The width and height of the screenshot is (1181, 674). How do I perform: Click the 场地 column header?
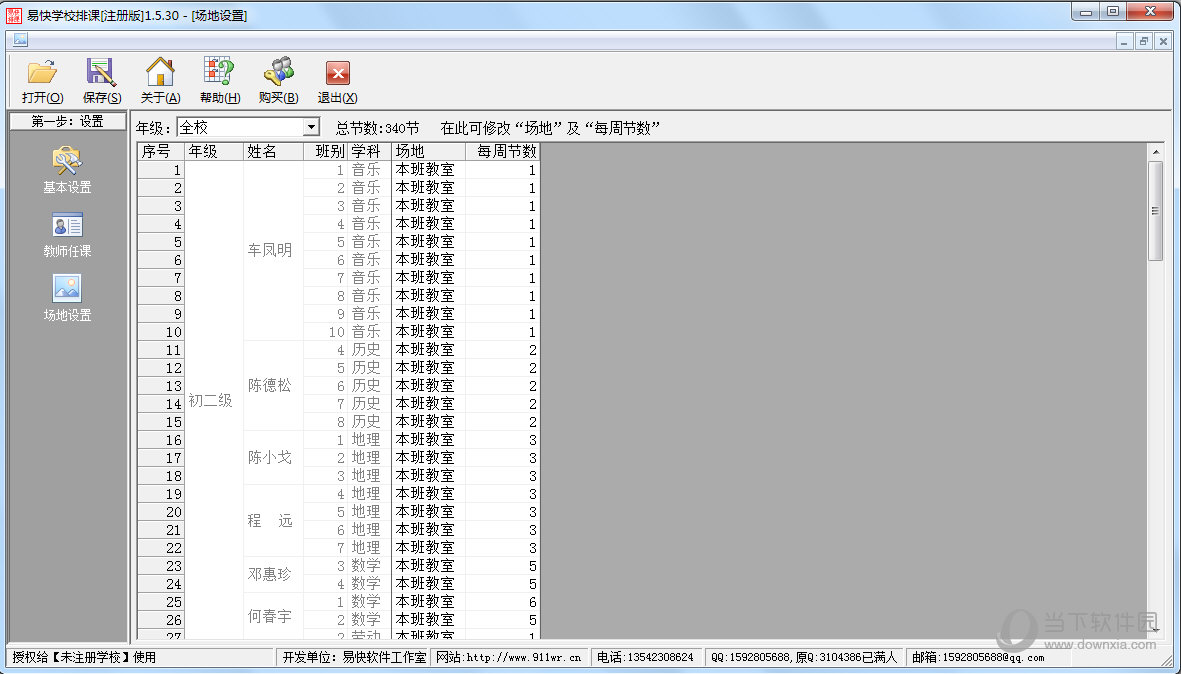pos(428,151)
